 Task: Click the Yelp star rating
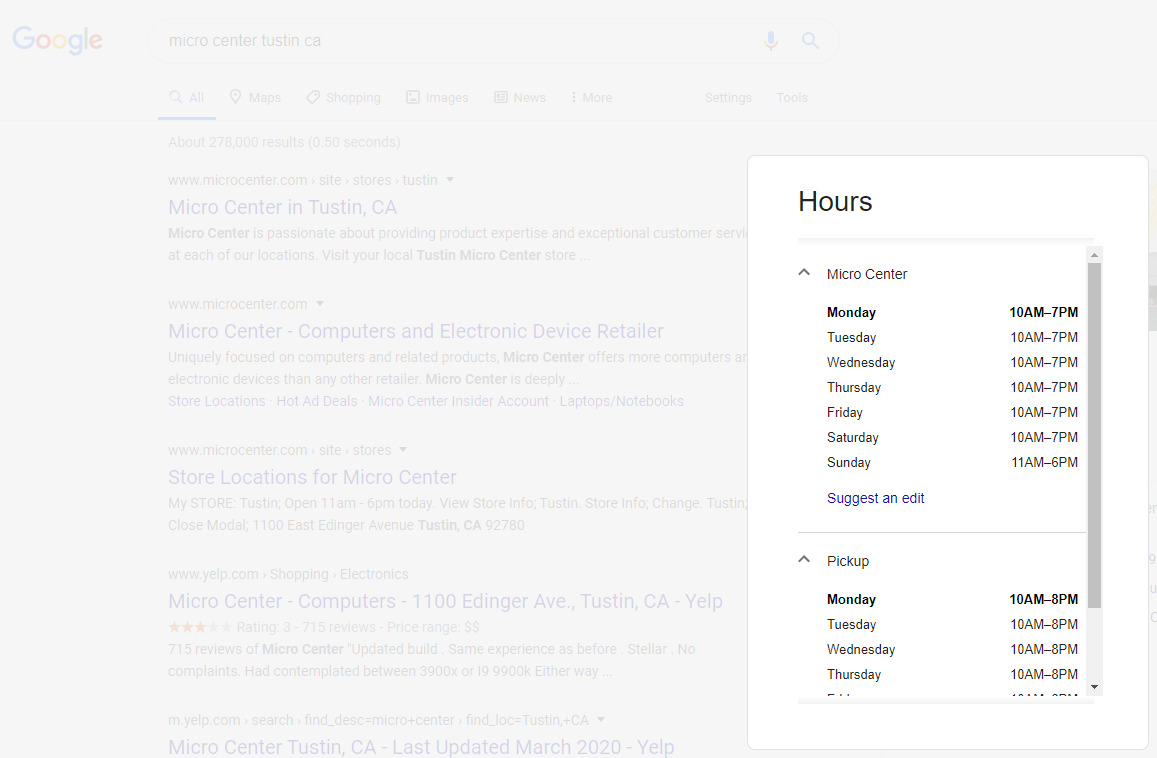point(199,627)
